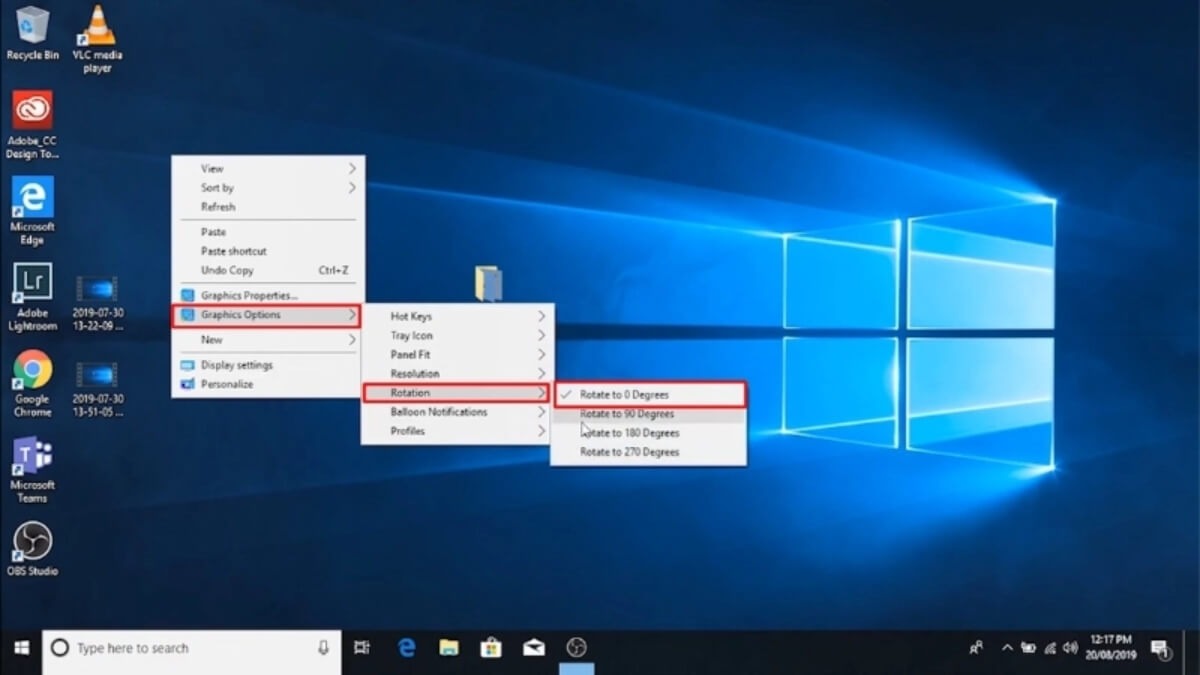
Task: Open Edge from the taskbar
Action: [406, 648]
